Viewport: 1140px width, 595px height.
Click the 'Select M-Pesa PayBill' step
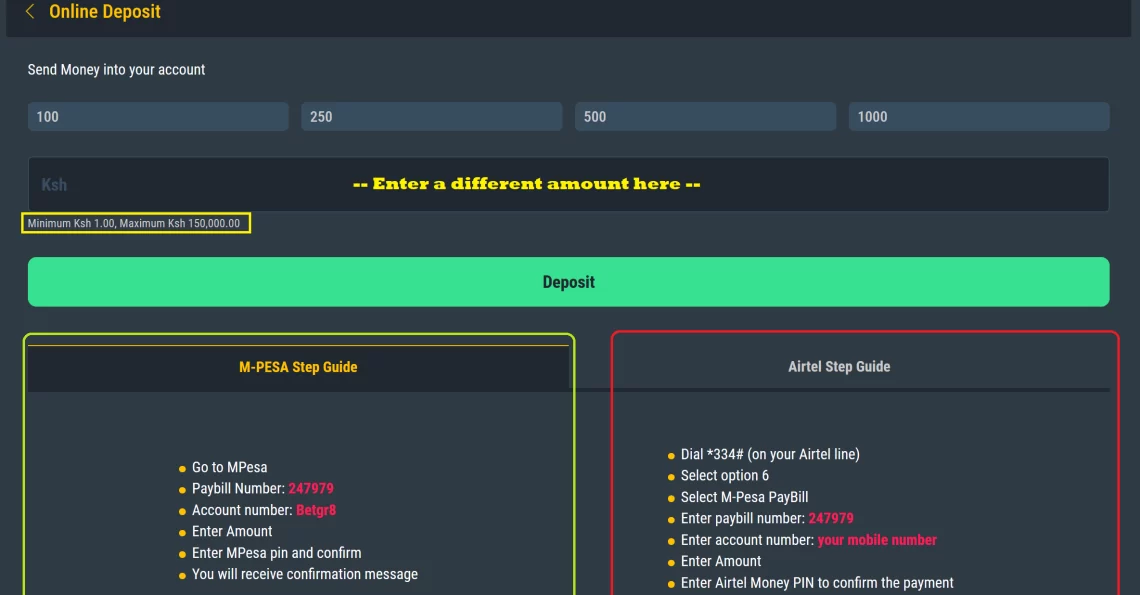click(744, 497)
